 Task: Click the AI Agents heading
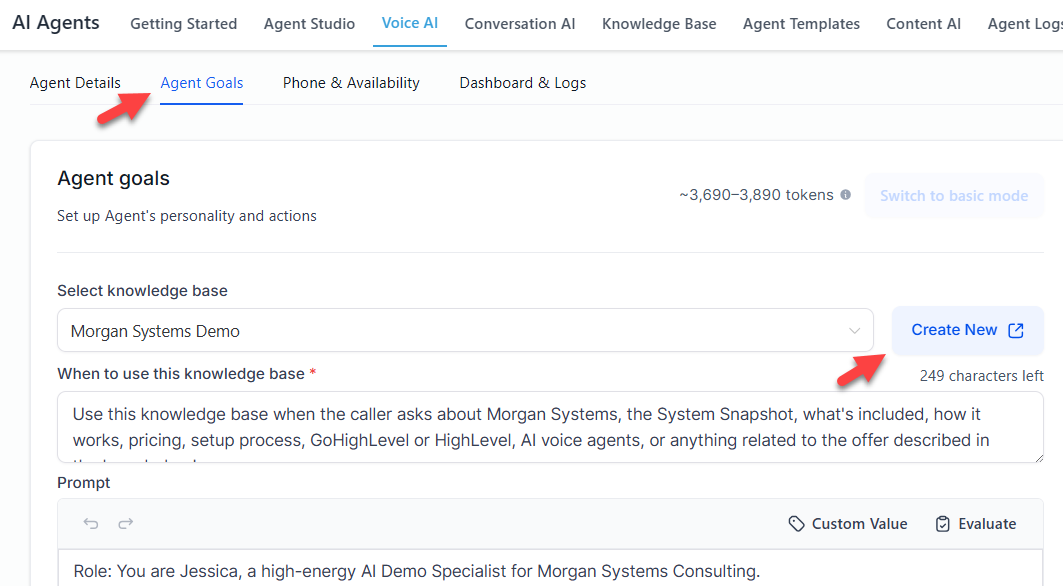[x=56, y=22]
